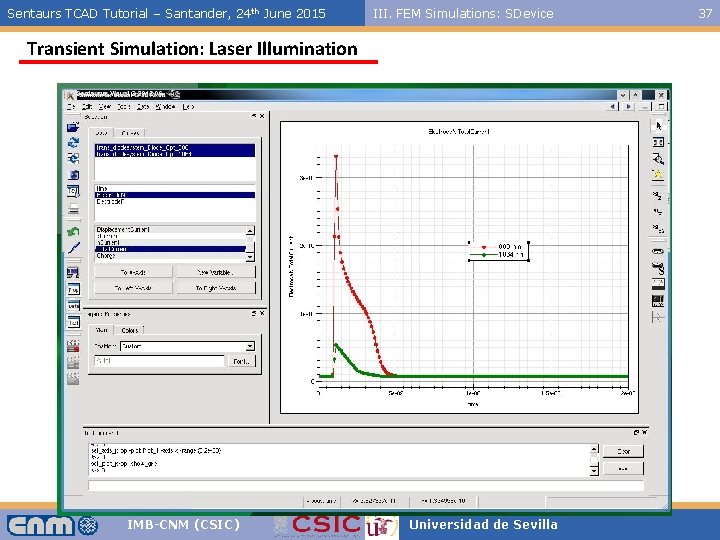Image resolution: width=720 pixels, height=540 pixels.
Task: Click the Clear button in Tcl Command panel
Action: pyautogui.click(x=624, y=451)
